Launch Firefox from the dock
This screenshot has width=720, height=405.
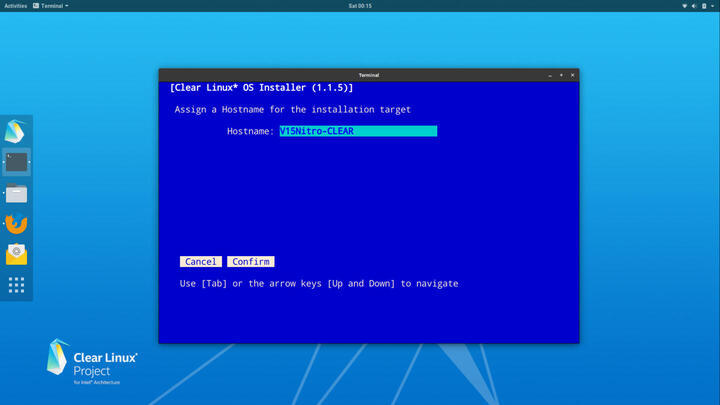click(16, 224)
